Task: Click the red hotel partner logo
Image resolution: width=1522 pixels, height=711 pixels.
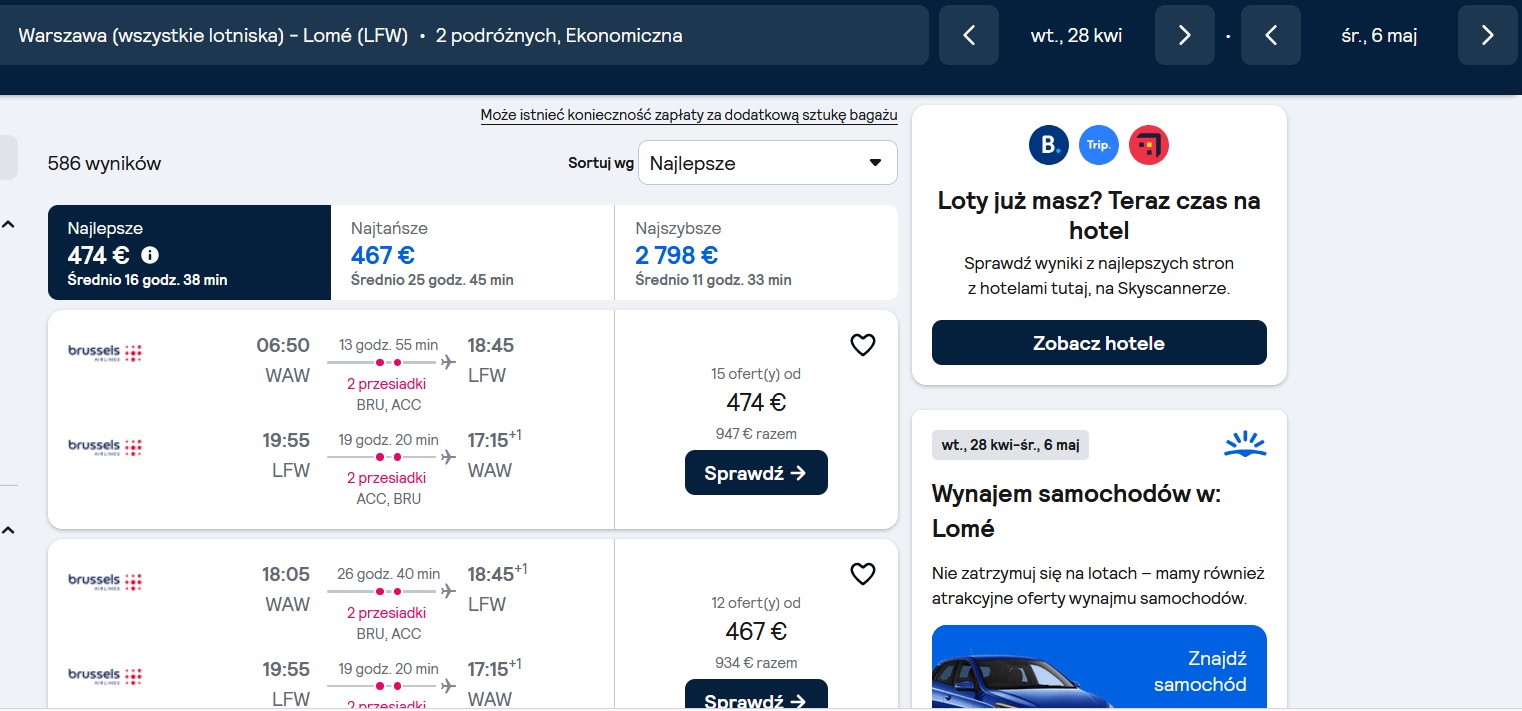Action: [1149, 145]
